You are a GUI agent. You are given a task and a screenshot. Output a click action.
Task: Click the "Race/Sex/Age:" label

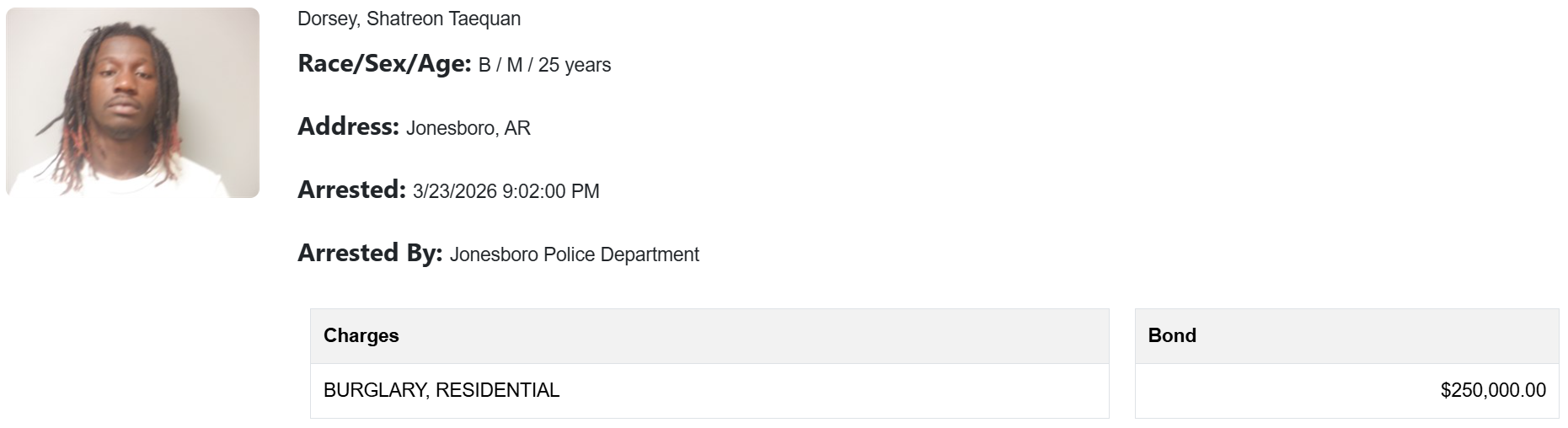[x=384, y=63]
